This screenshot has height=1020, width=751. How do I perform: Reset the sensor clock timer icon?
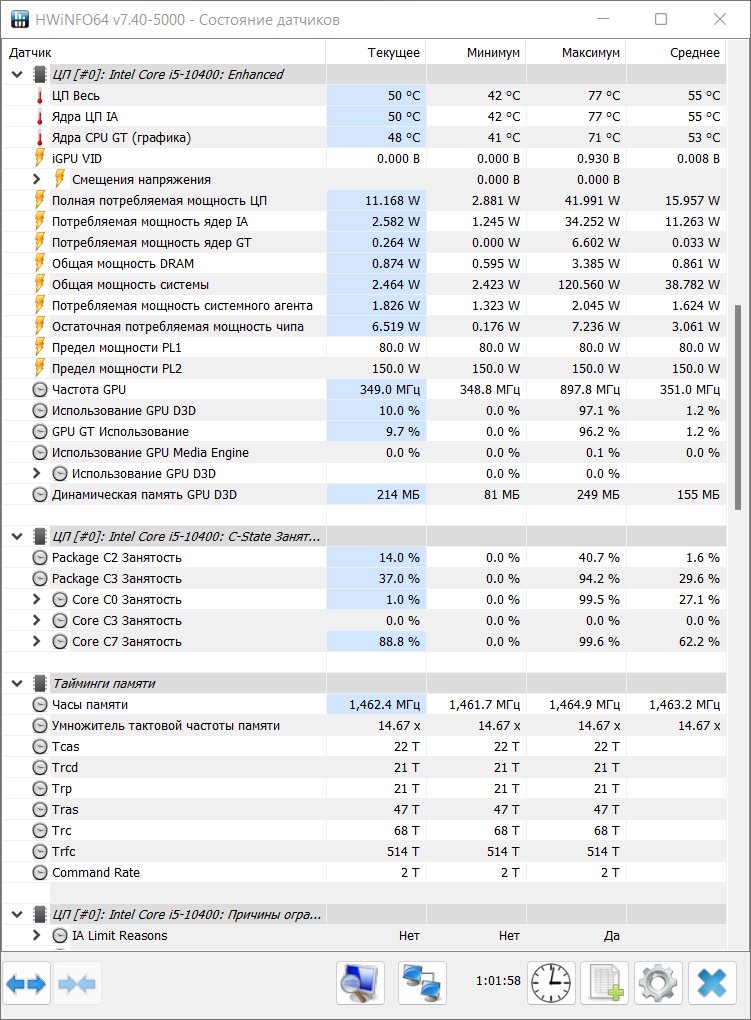point(551,983)
